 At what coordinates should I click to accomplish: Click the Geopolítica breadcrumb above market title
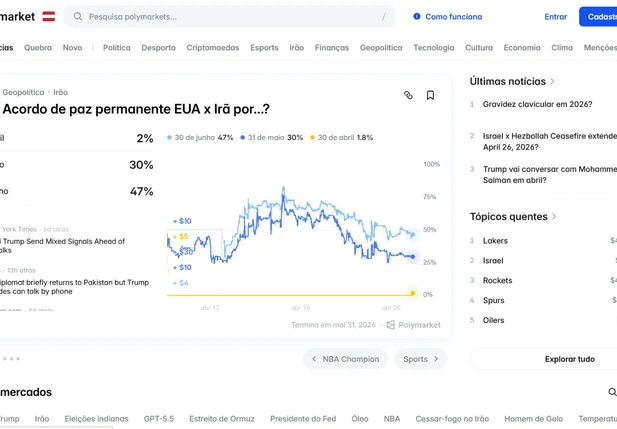pyautogui.click(x=23, y=92)
